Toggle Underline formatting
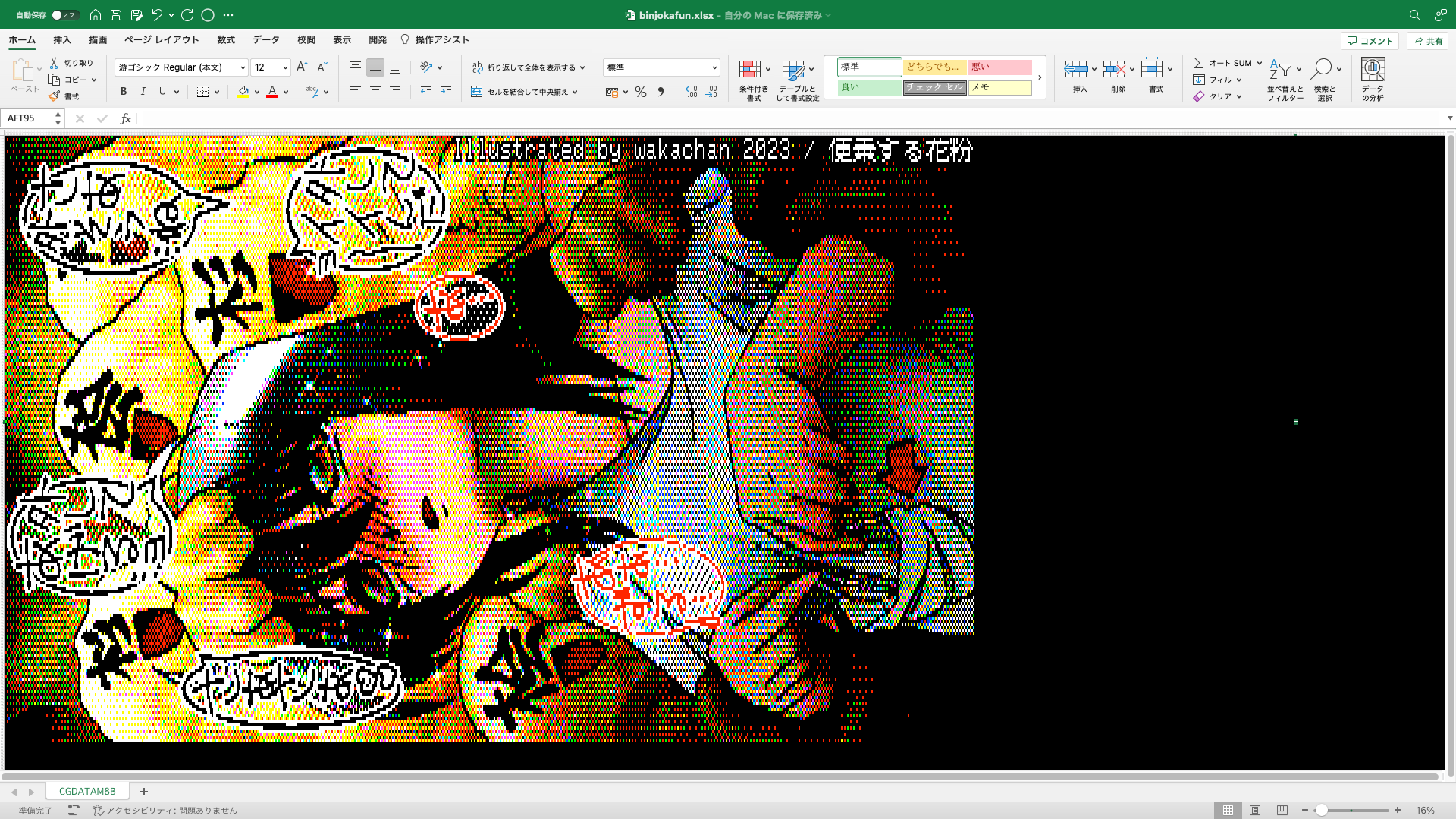 pos(162,92)
